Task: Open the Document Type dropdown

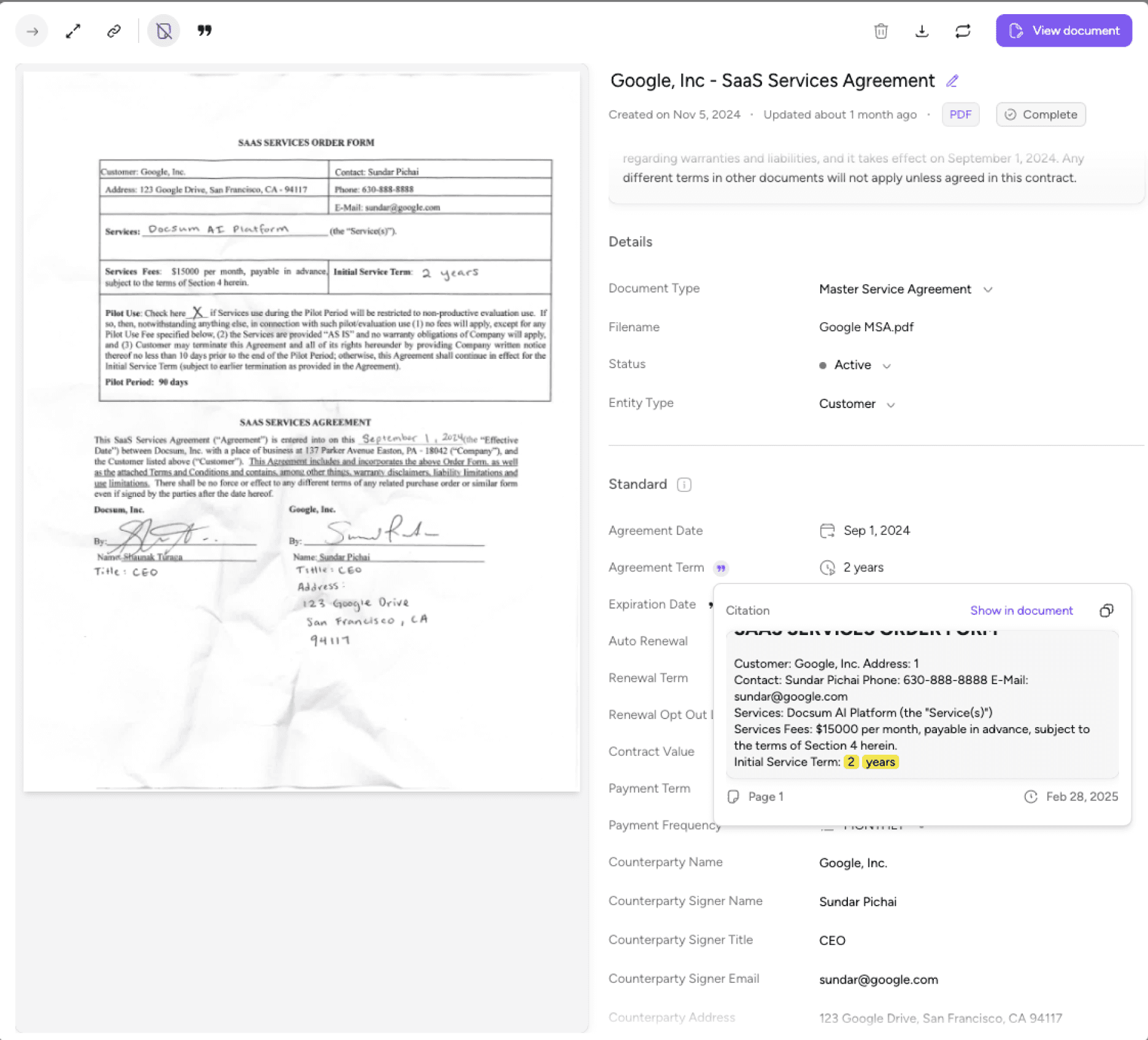Action: tap(906, 289)
